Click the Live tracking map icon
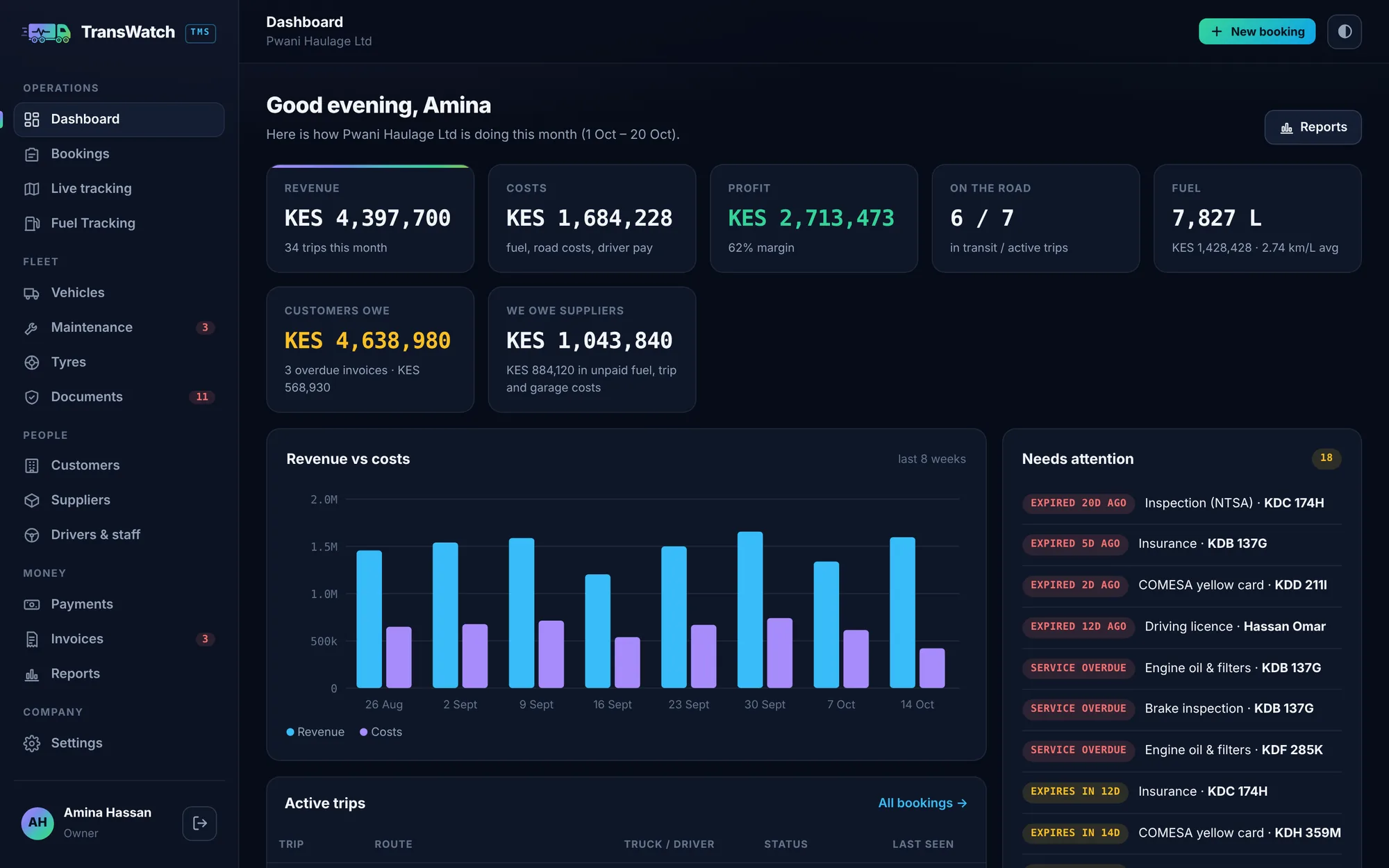 32,189
